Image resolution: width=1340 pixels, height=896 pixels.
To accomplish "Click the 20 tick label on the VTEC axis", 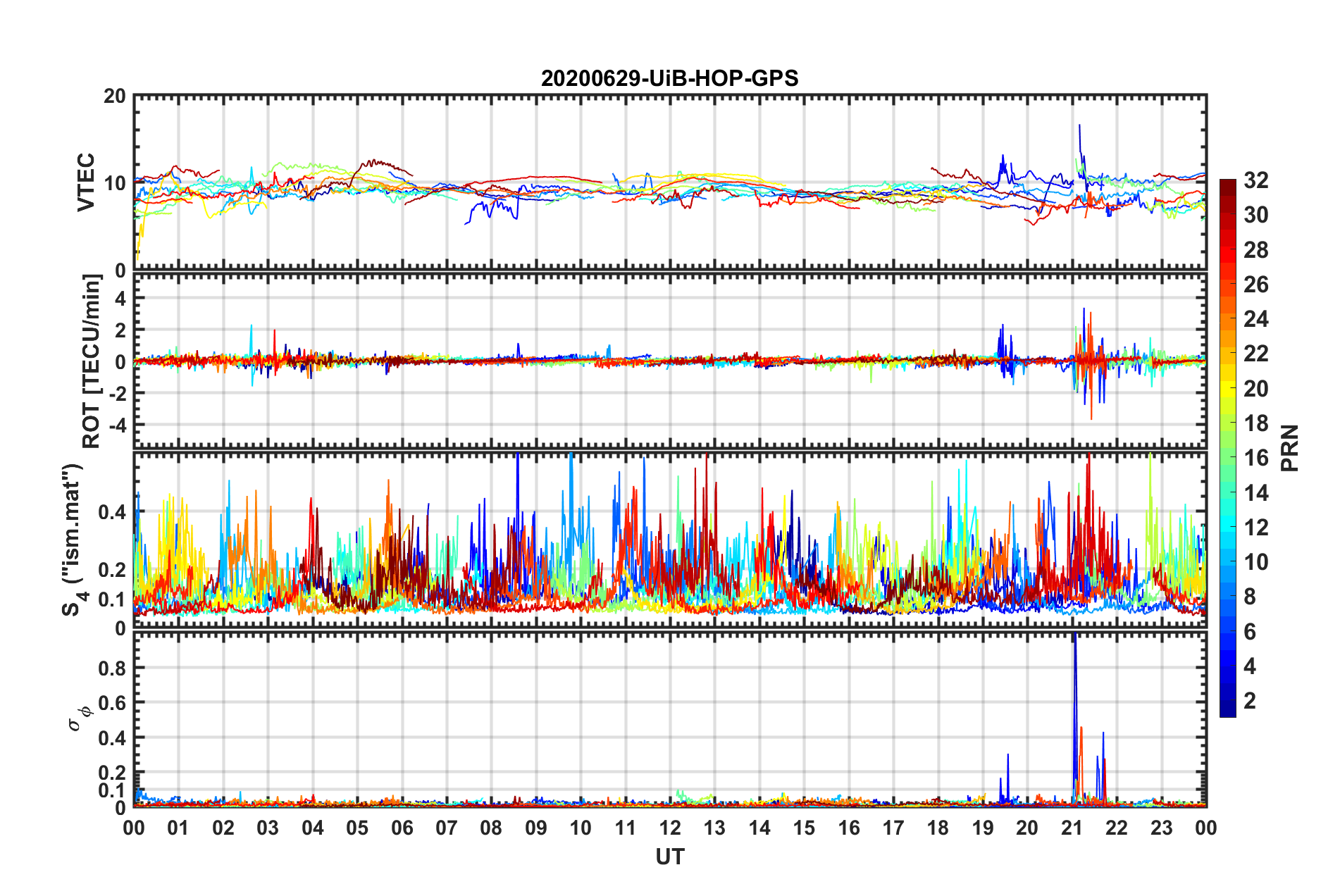I will 115,97.
